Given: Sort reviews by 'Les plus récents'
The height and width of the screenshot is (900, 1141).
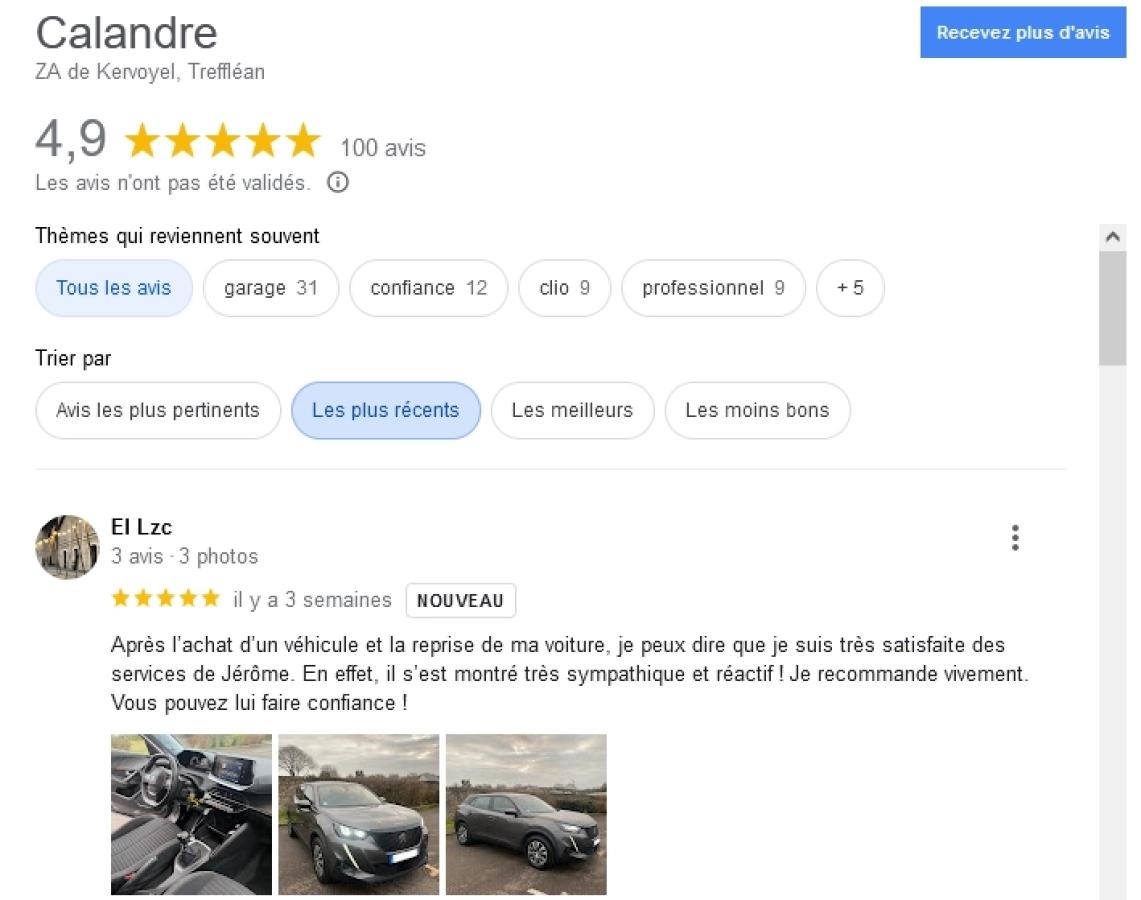Looking at the screenshot, I should [x=386, y=410].
